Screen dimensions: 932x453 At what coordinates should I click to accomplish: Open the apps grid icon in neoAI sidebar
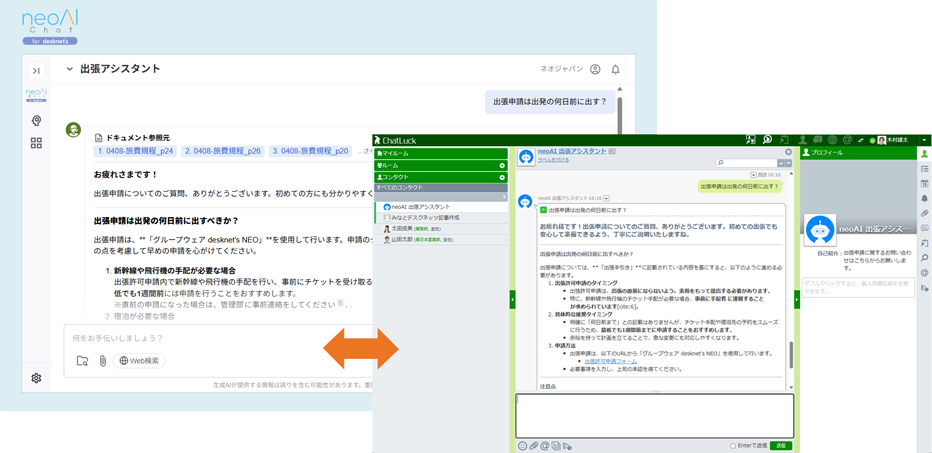click(x=36, y=143)
